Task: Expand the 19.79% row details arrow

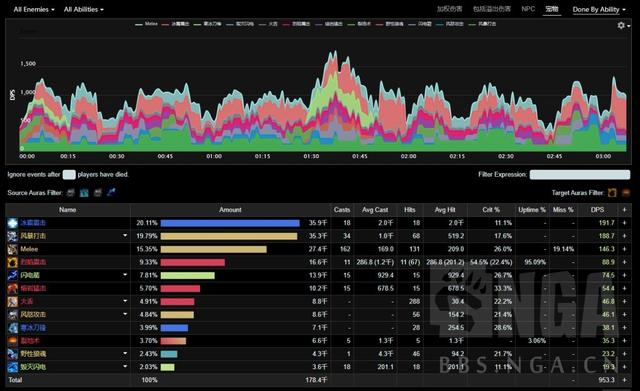Action: (x=125, y=235)
